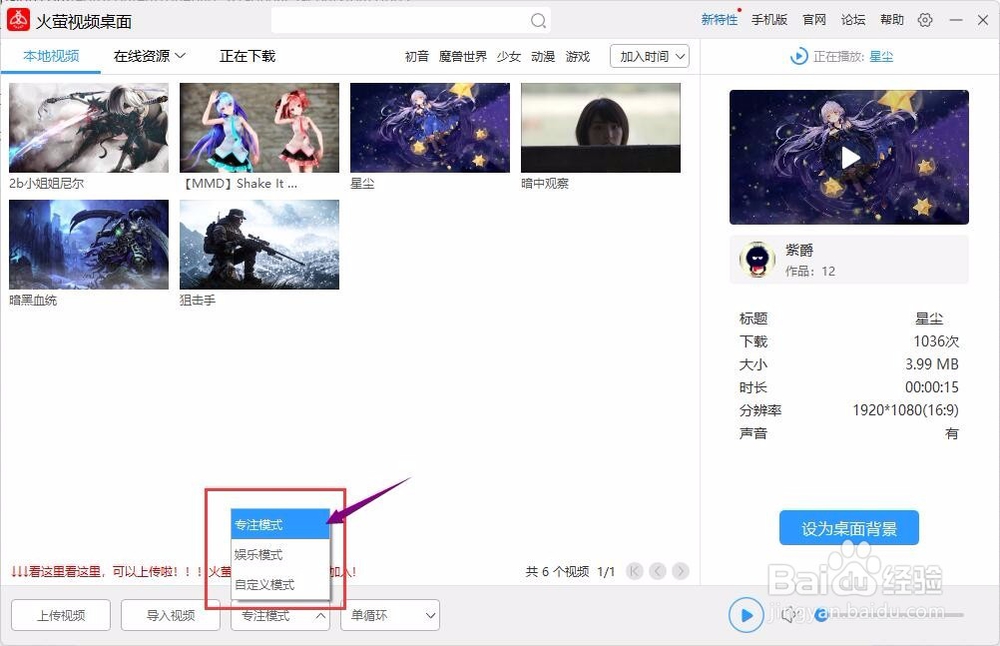
Task: Click the red upload announcement text
Action: tap(184, 571)
